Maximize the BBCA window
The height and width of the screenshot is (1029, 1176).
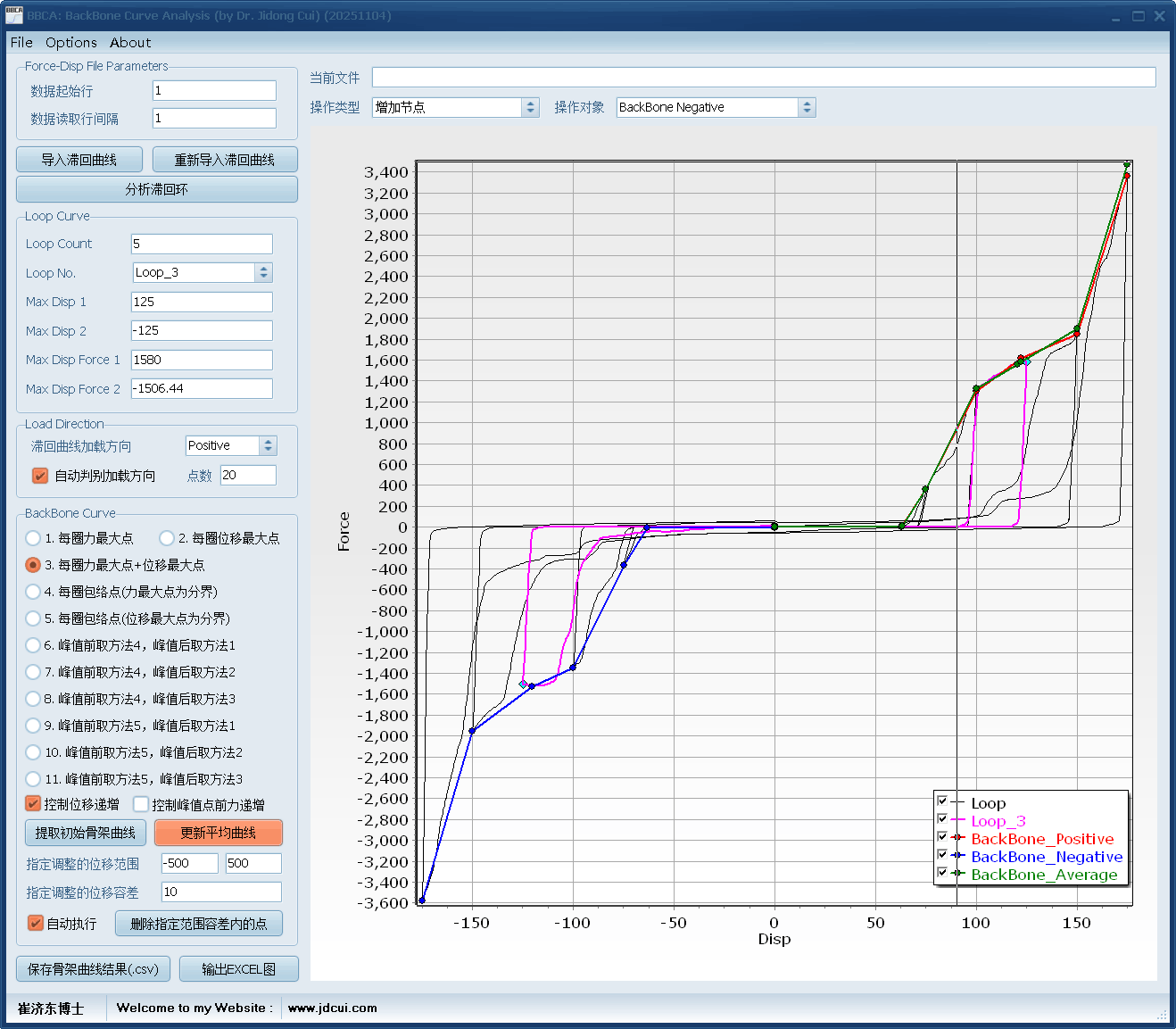pos(1139,16)
